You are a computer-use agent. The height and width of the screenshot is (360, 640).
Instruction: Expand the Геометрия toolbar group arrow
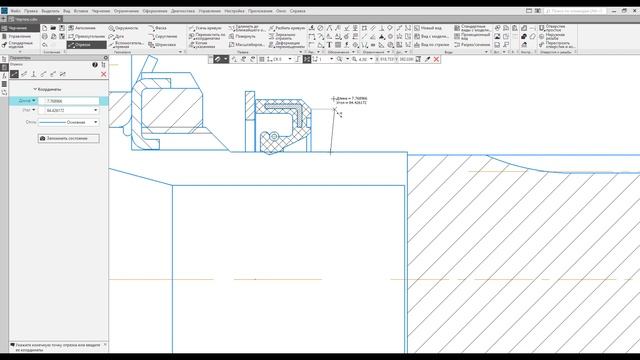click(x=180, y=52)
